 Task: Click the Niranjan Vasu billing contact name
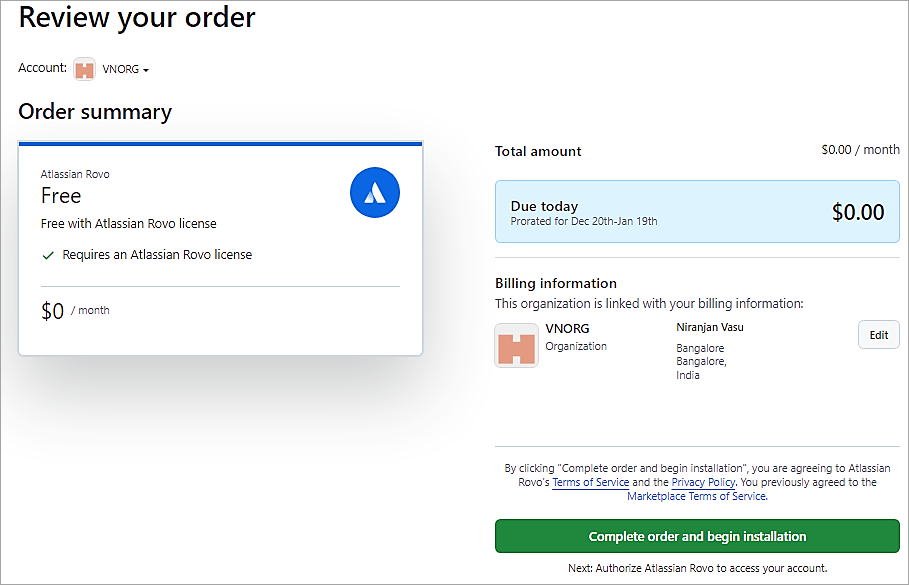point(710,327)
